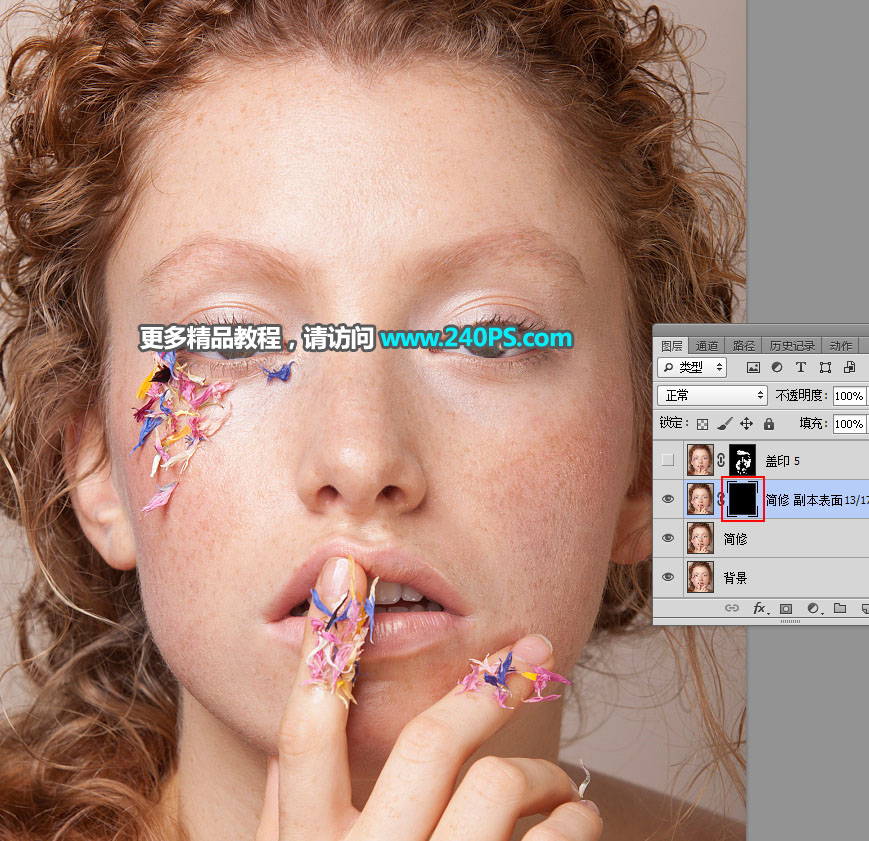869x841 pixels.
Task: Create new fill or adjustment layer
Action: tap(814, 608)
